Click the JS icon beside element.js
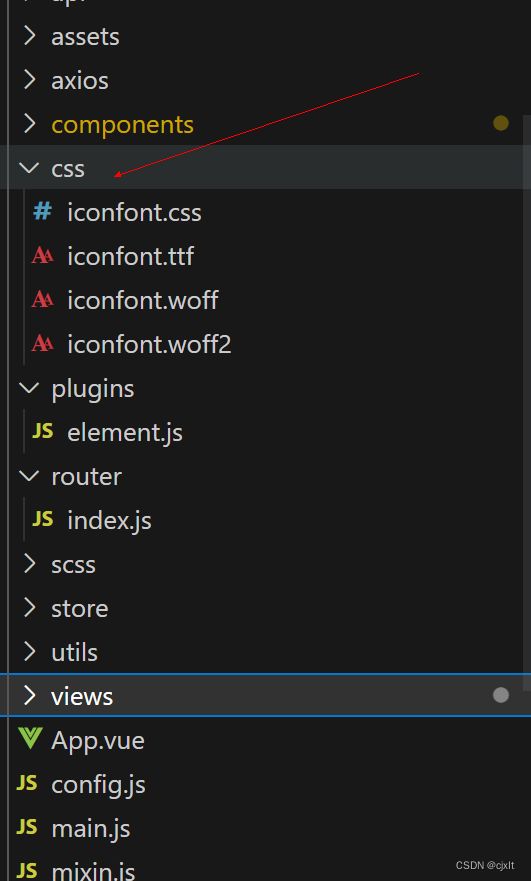Screen dimensions: 531x881 point(42,432)
